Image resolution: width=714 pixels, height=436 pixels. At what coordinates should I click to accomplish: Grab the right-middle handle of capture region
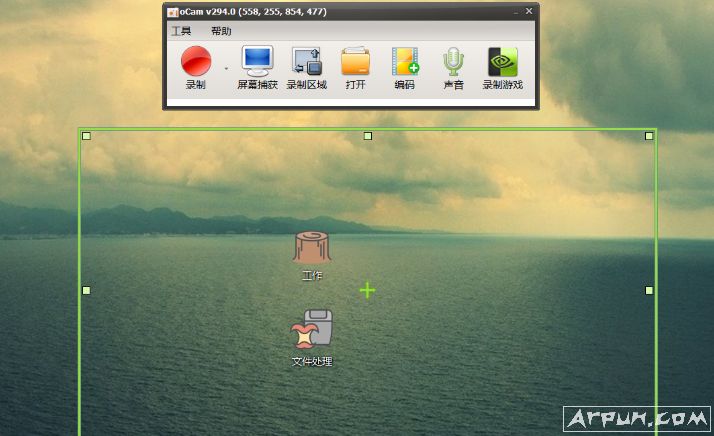[x=649, y=290]
